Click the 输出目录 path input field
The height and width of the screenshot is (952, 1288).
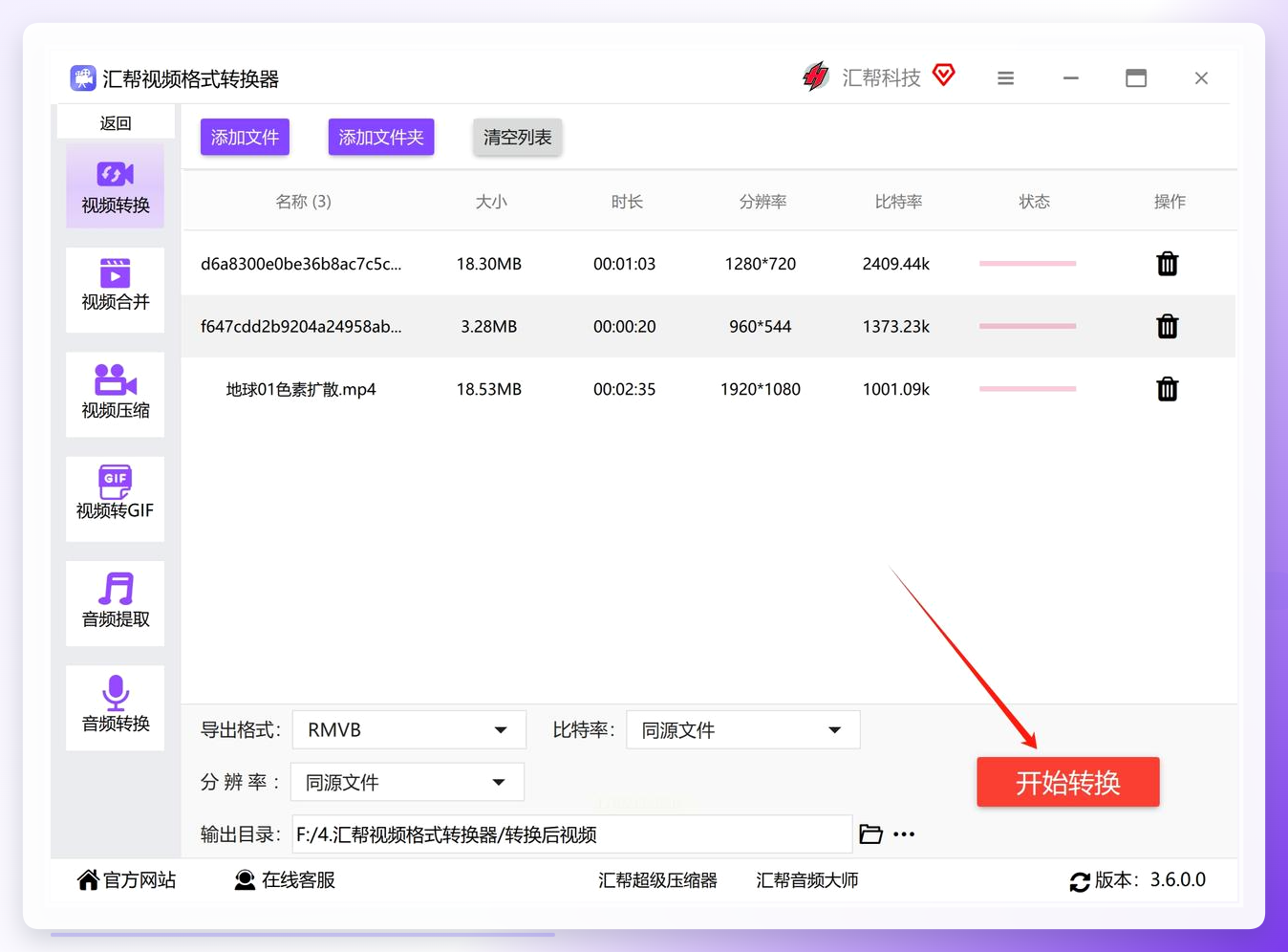click(x=572, y=834)
